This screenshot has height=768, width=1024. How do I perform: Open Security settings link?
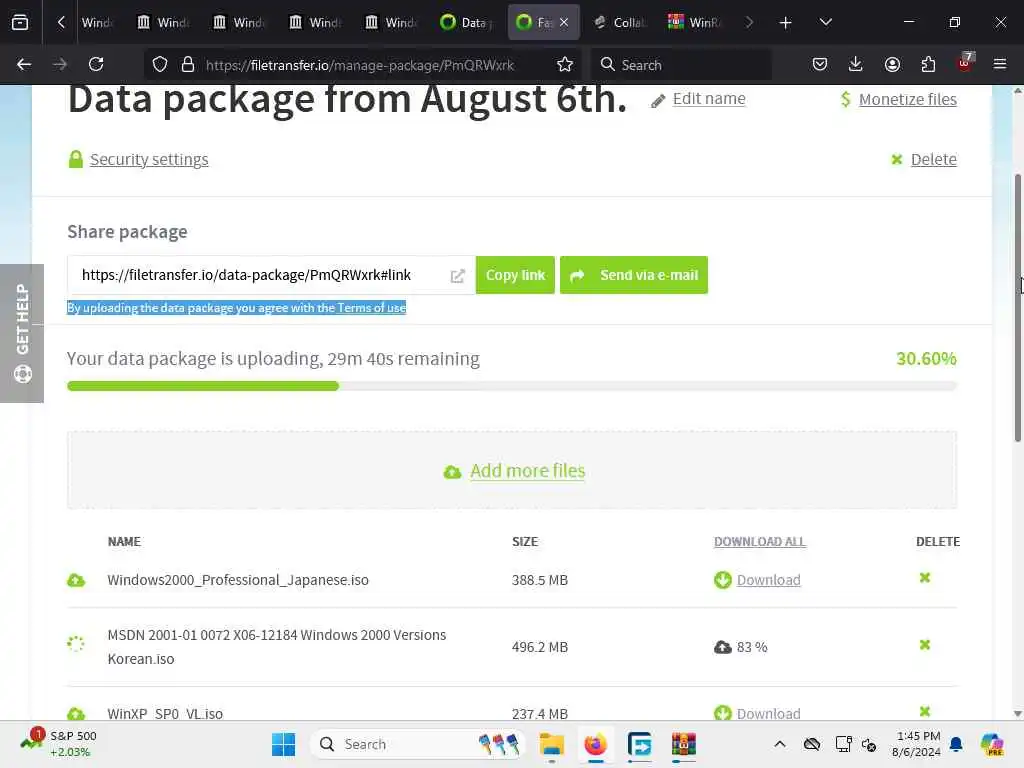coord(149,159)
